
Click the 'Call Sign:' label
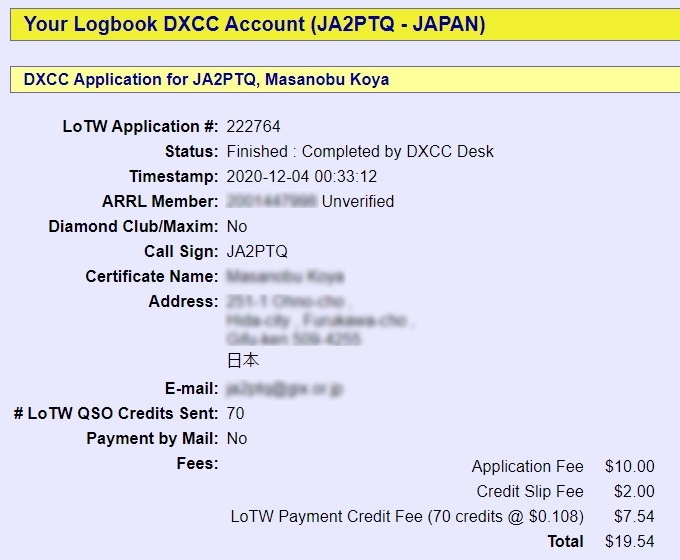[x=181, y=252]
